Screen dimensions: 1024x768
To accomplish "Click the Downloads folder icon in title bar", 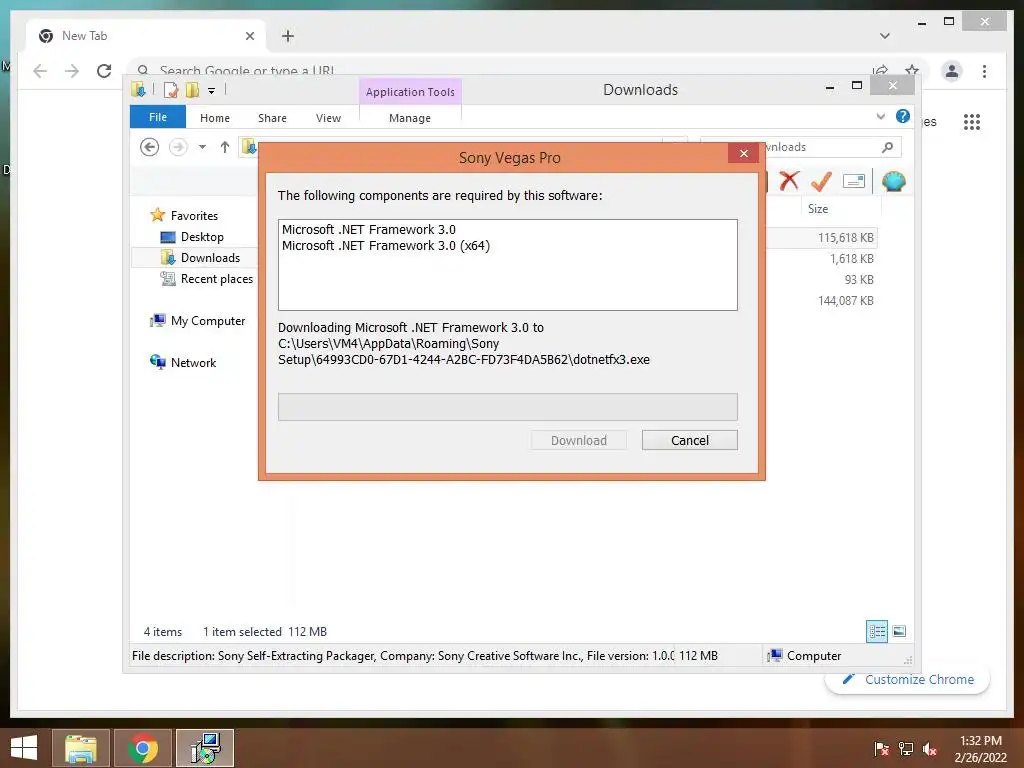I will [138, 89].
